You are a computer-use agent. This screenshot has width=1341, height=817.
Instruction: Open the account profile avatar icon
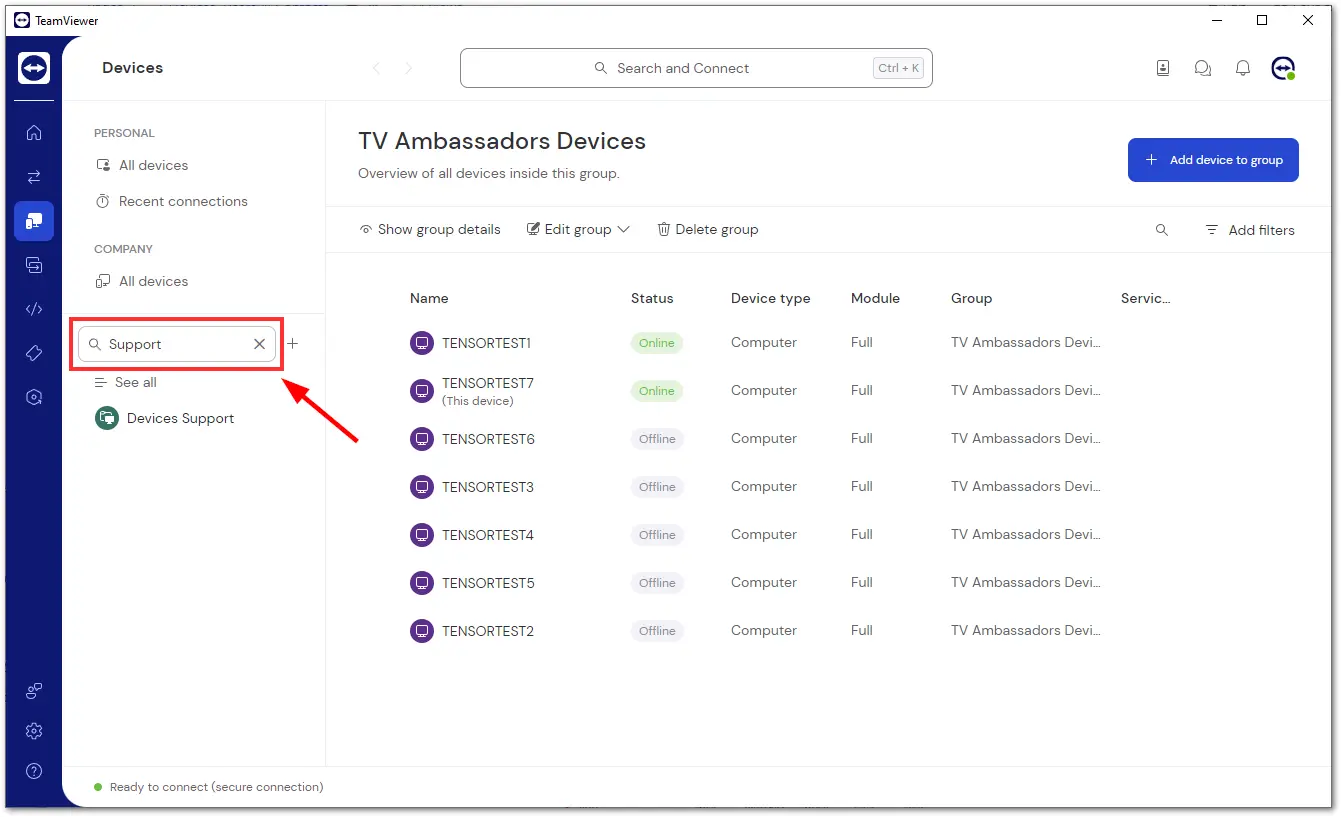coord(1283,68)
